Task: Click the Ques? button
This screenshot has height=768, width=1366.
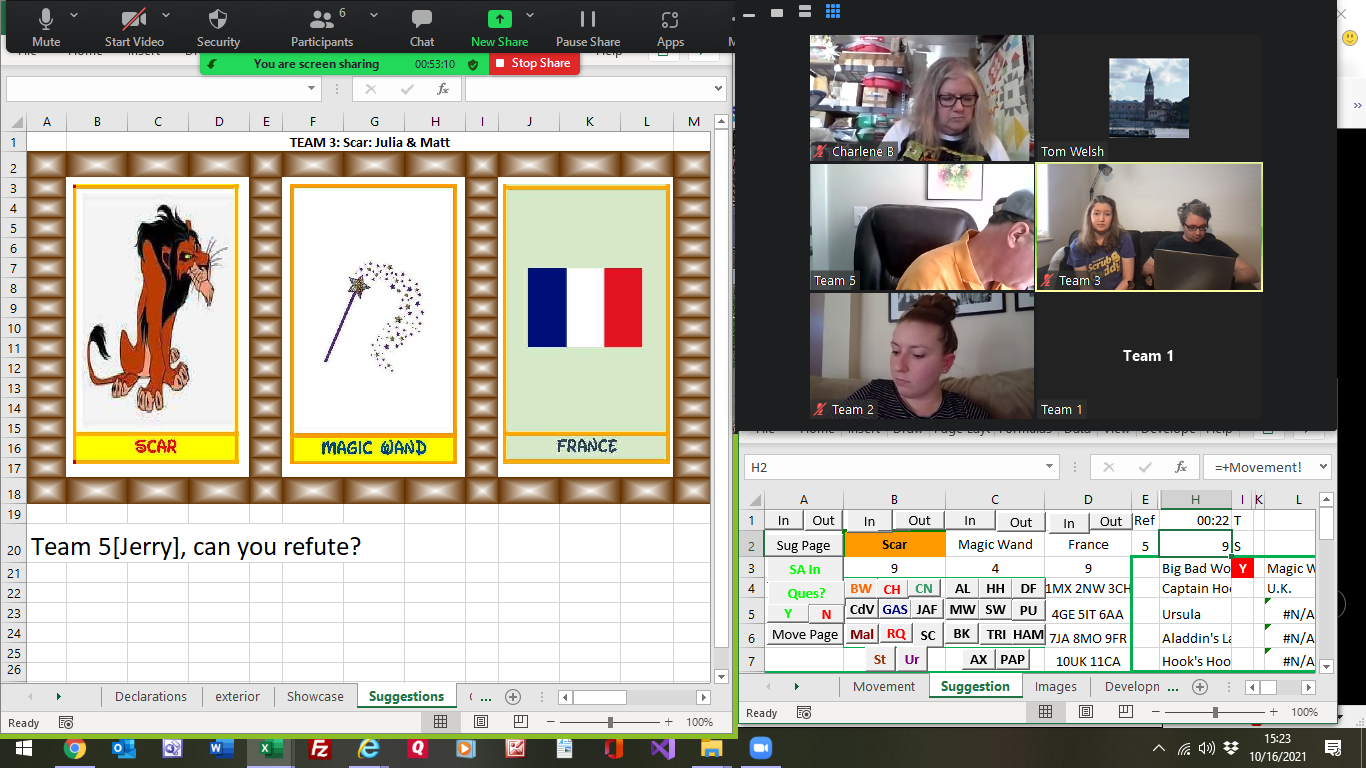Action: tap(806, 593)
